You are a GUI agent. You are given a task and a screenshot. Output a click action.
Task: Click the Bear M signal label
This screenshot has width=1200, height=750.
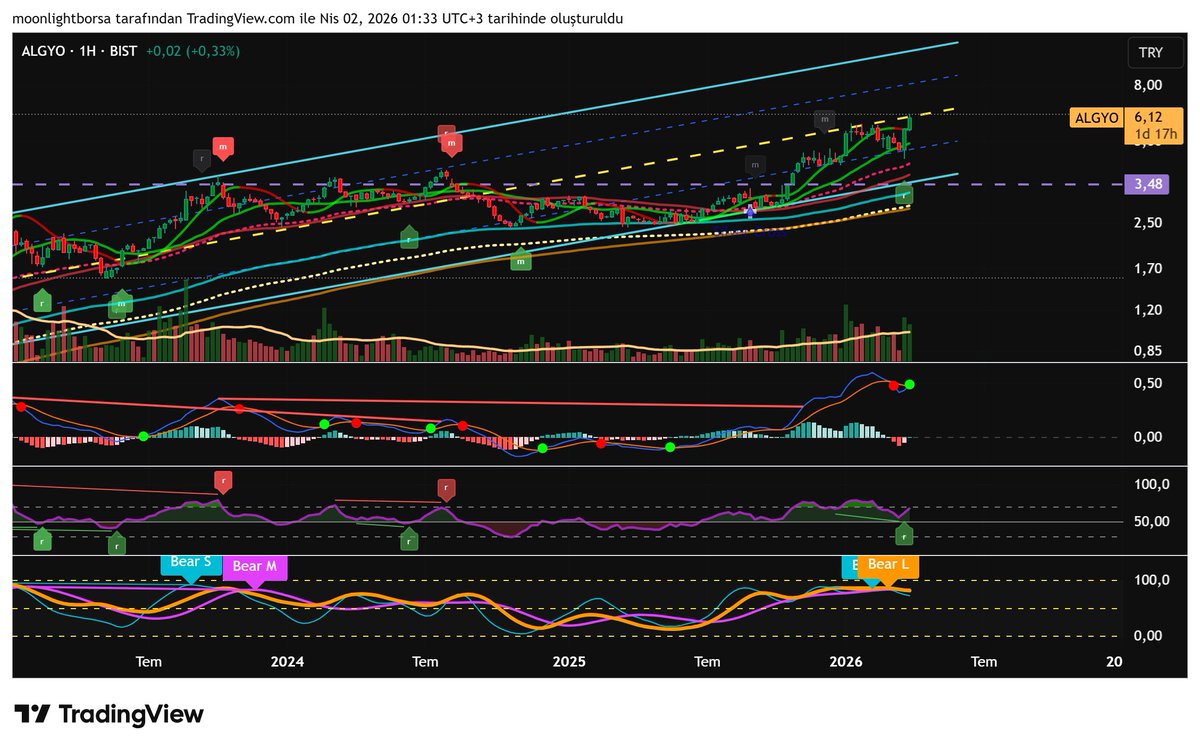pos(255,567)
